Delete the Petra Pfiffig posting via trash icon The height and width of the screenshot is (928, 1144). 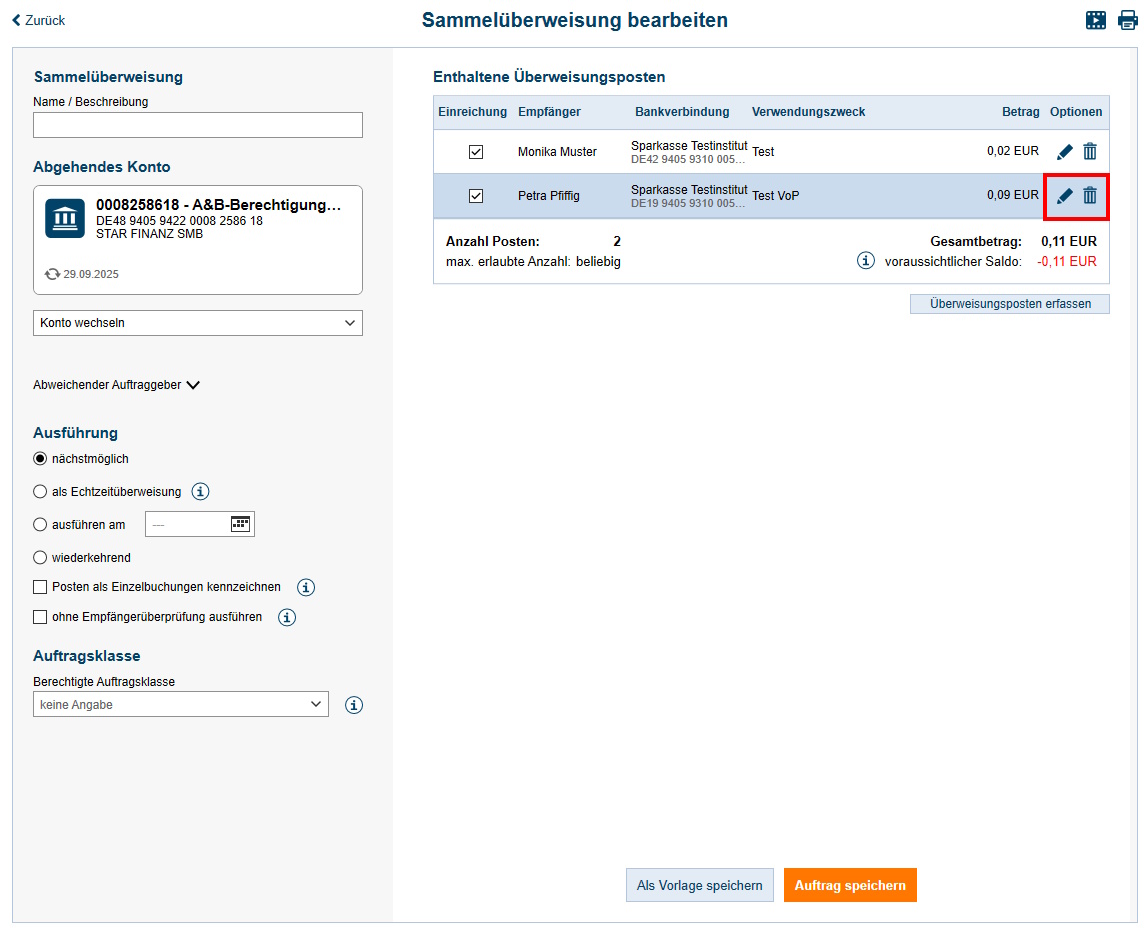(1090, 196)
